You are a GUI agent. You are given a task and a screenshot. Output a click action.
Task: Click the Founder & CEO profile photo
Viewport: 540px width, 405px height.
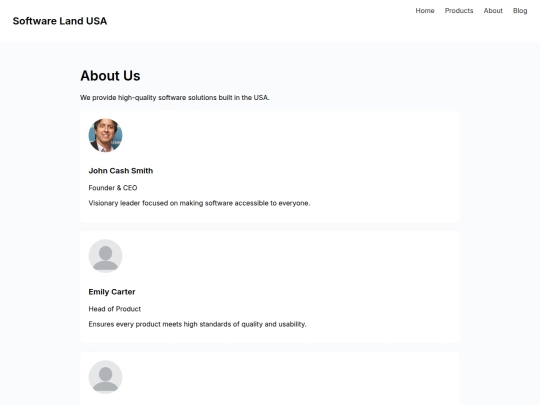pos(105,135)
